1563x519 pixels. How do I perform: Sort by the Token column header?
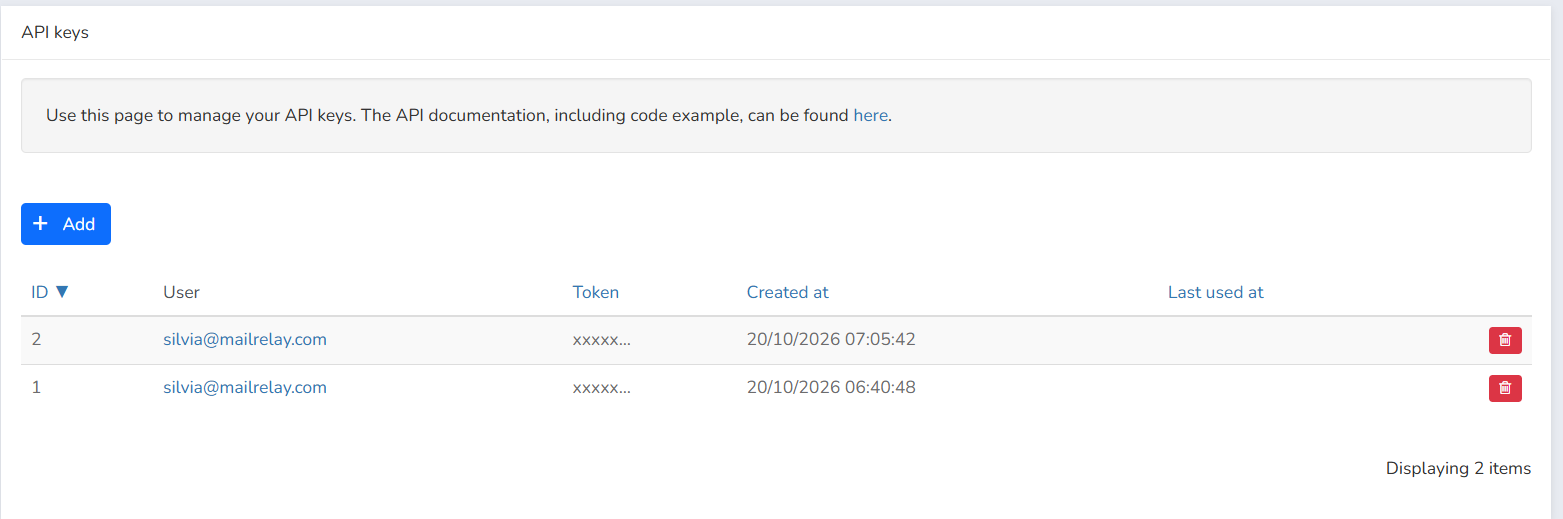pyautogui.click(x=596, y=292)
